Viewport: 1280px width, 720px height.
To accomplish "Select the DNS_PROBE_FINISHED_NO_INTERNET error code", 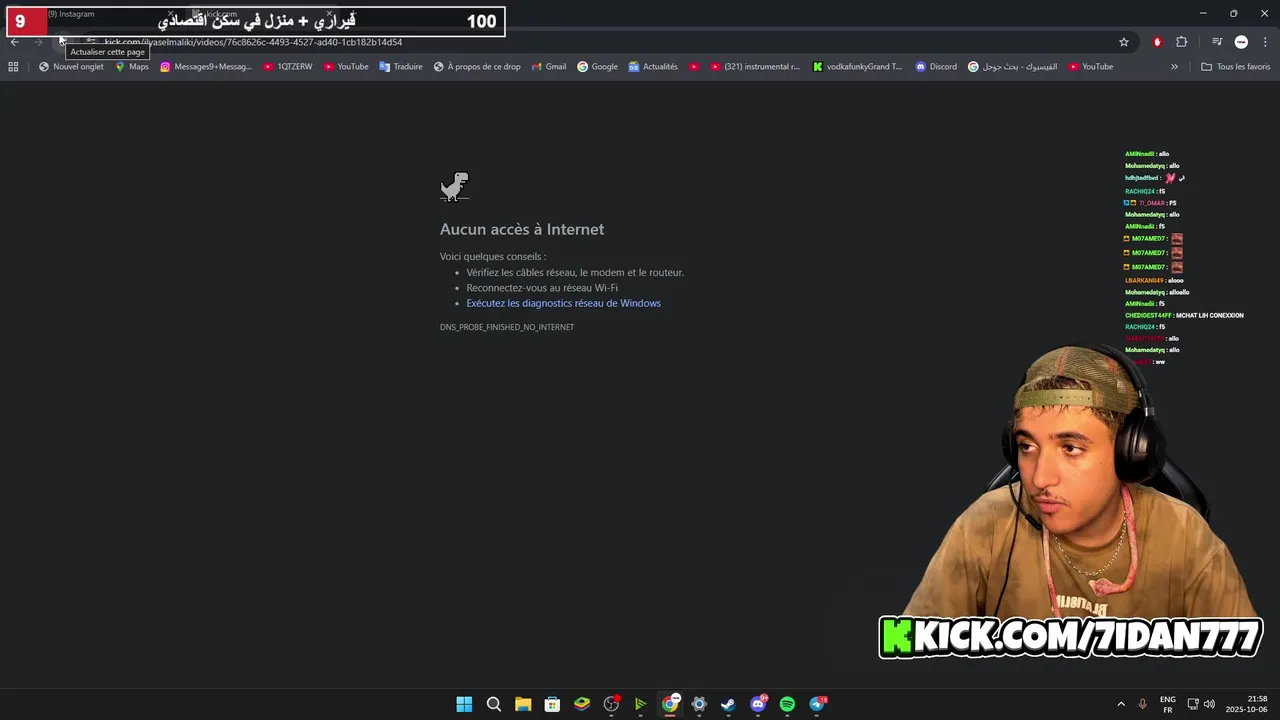I will click(x=507, y=327).
